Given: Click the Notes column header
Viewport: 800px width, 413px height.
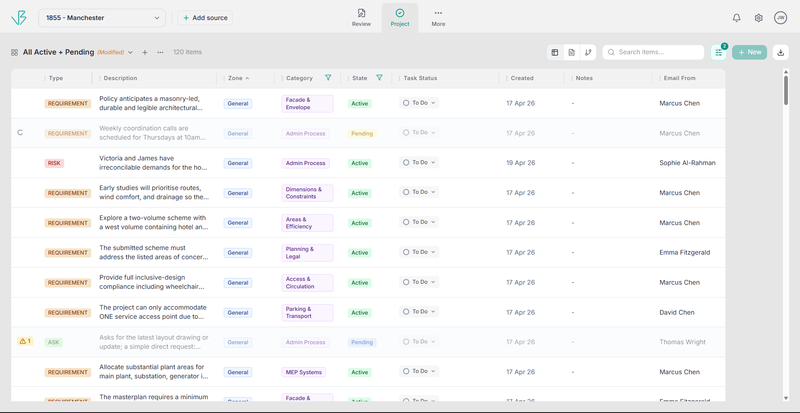Looking at the screenshot, I should 584,78.
